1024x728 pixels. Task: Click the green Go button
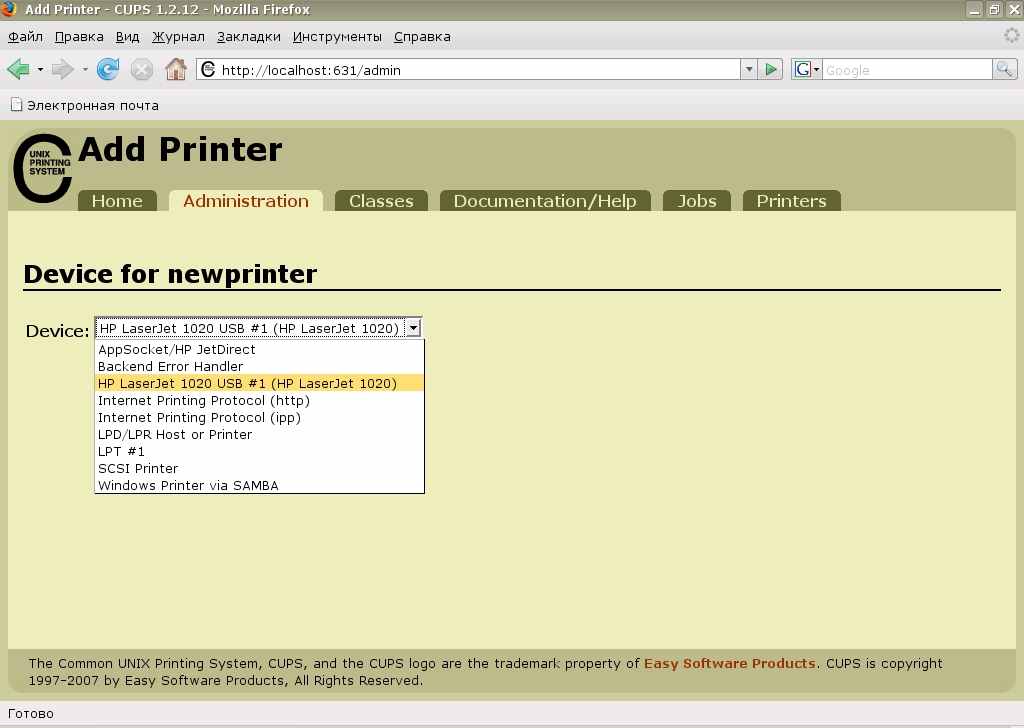[771, 69]
